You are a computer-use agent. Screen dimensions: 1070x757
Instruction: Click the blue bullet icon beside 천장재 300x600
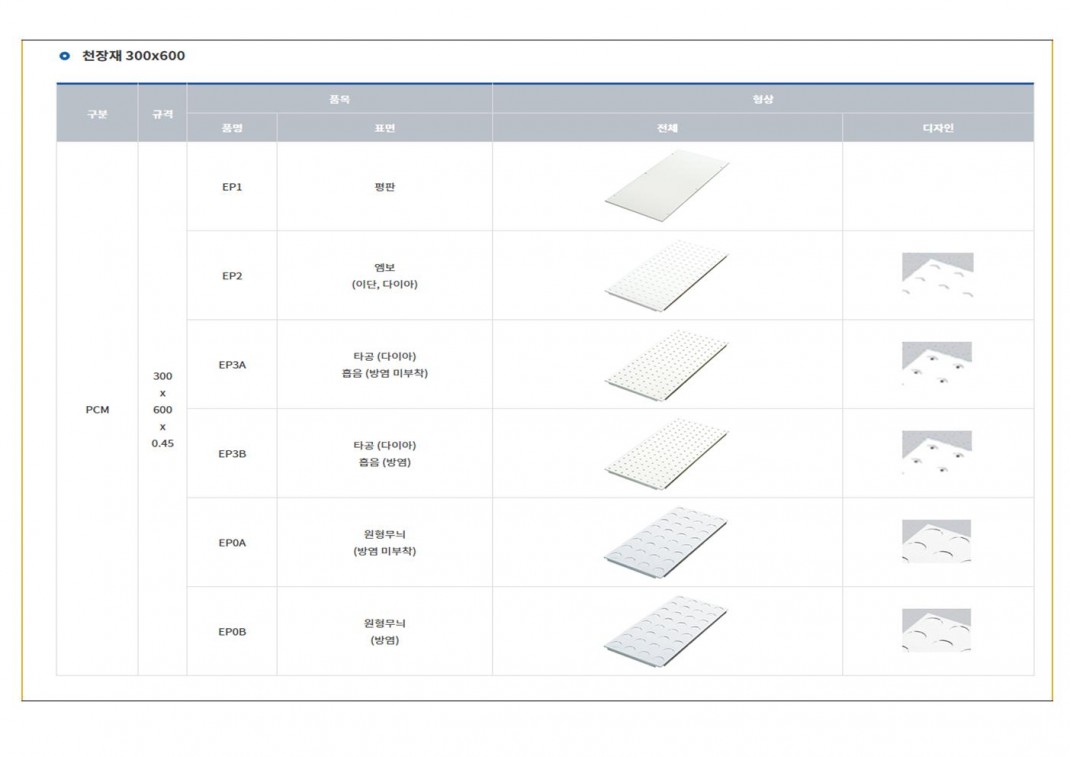coord(65,56)
